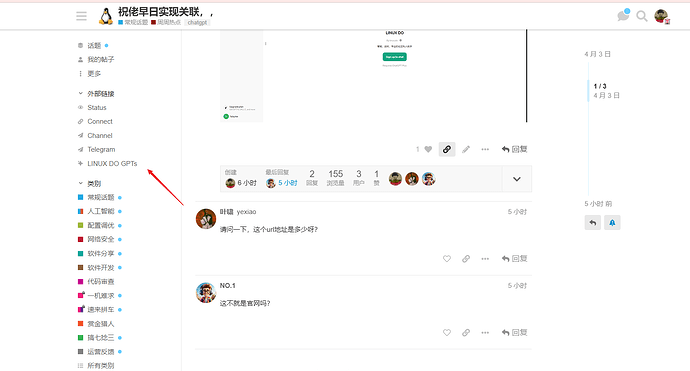Viewport: 690px width, 371px height.
Task: Copy the post link with the chain icon
Action: point(447,149)
